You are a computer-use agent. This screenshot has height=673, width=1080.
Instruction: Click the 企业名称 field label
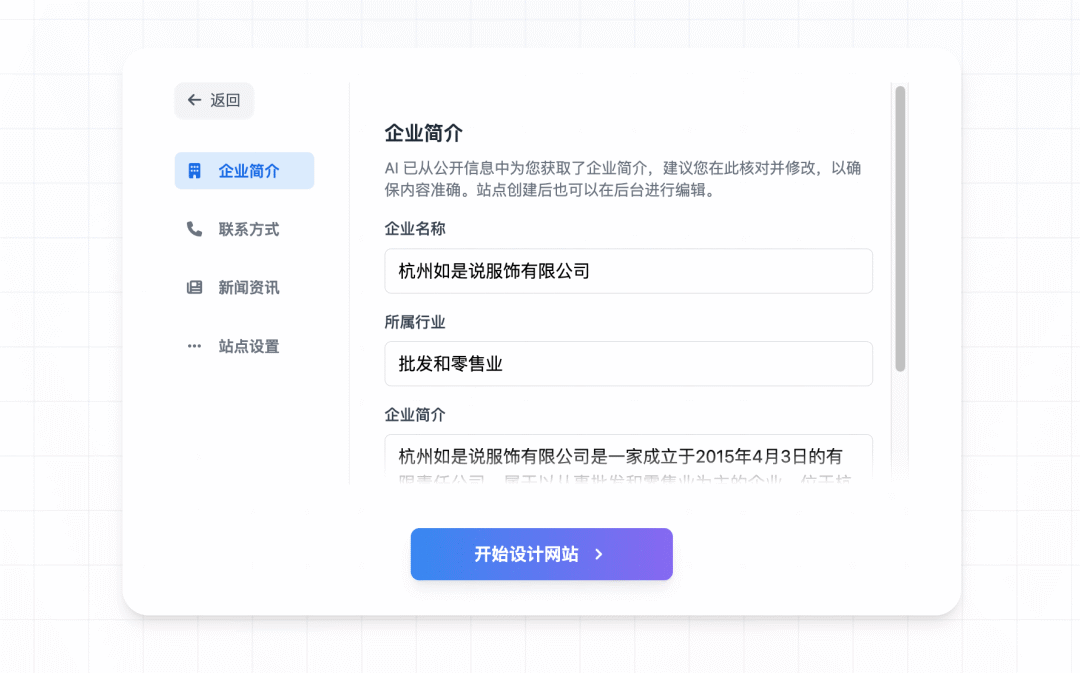click(415, 229)
